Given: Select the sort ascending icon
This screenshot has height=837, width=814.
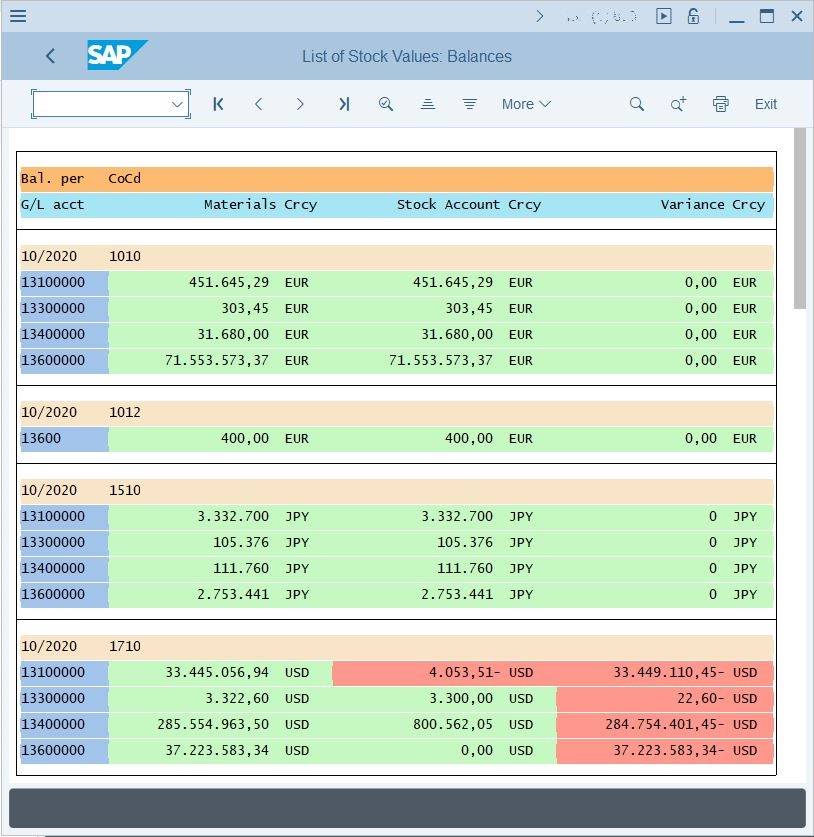Looking at the screenshot, I should pos(428,104).
